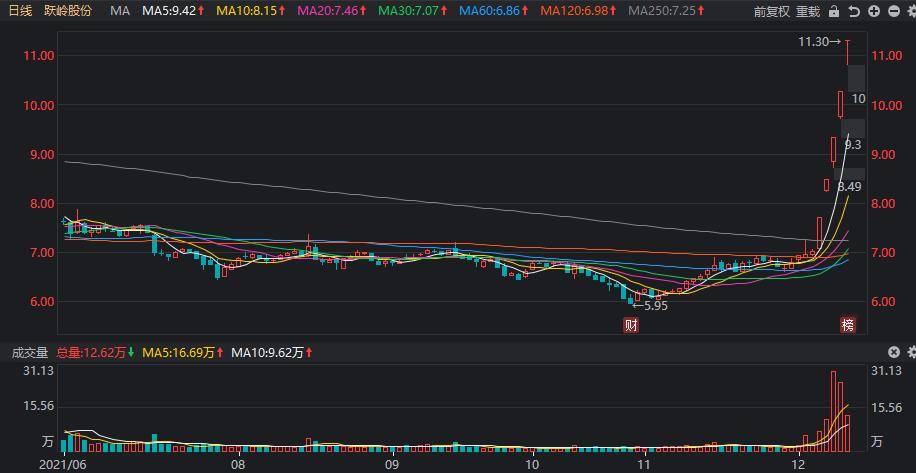This screenshot has width=916, height=473.
Task: Select the 日线 daily period tab
Action: 19,11
